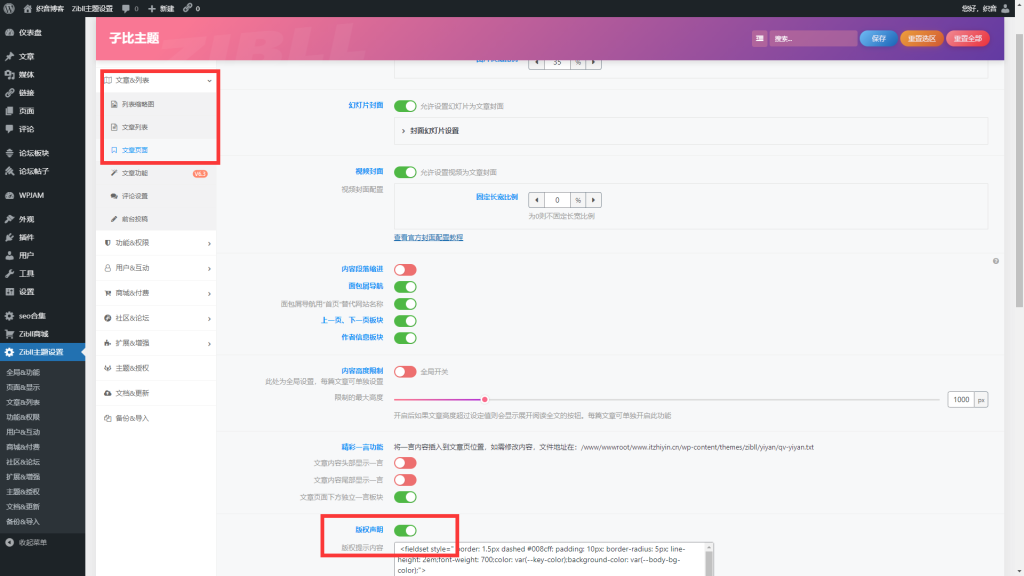Select the 文章列表 sub-tab

pyautogui.click(x=157, y=127)
